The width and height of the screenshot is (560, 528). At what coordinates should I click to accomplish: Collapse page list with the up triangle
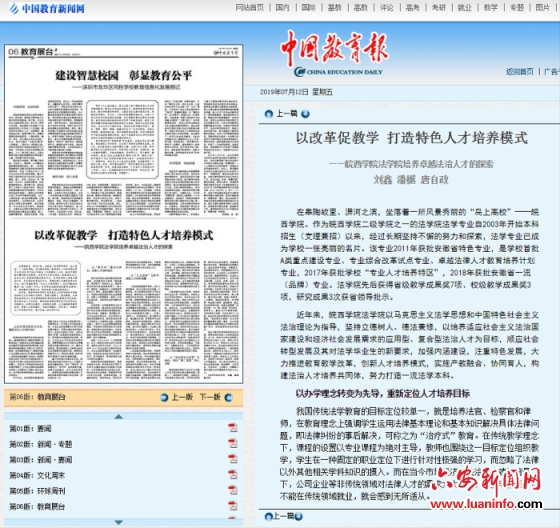coord(119,417)
